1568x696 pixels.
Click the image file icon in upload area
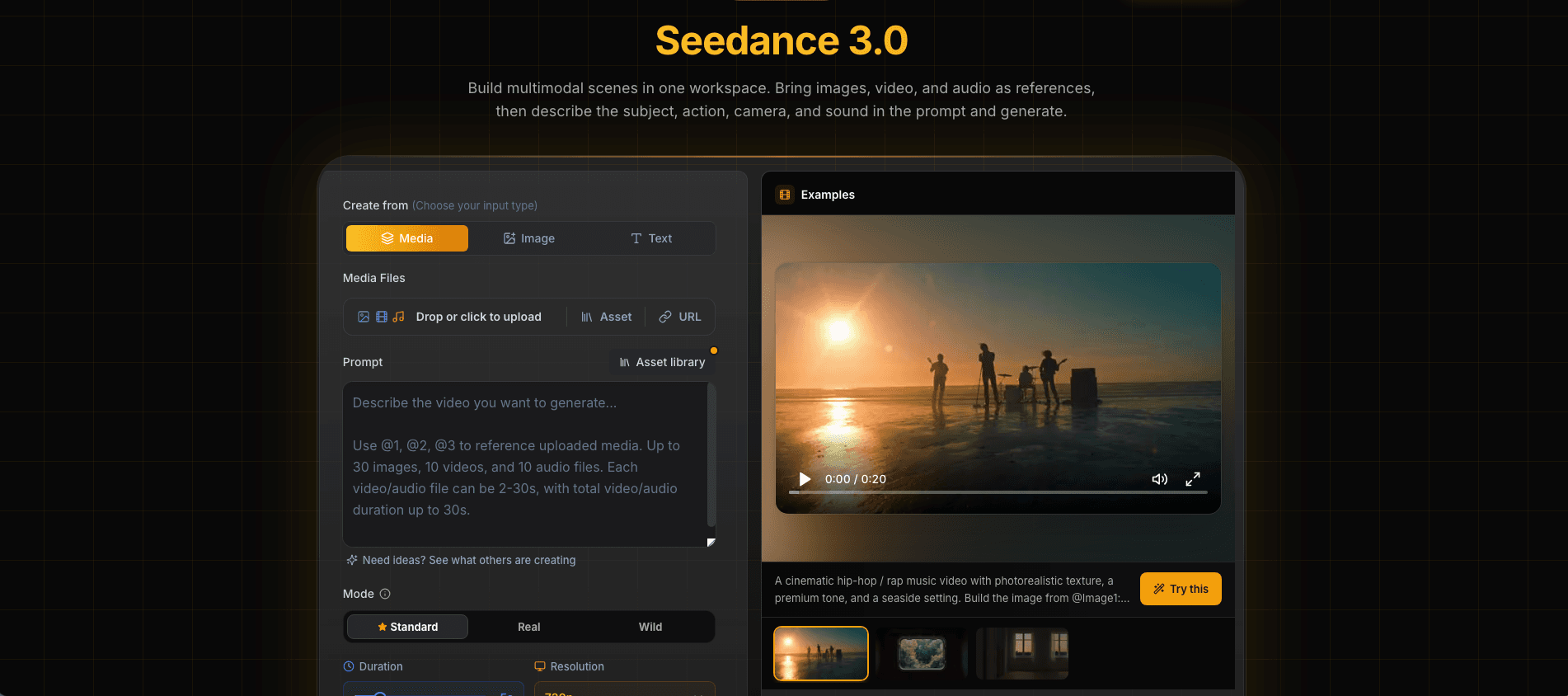364,317
